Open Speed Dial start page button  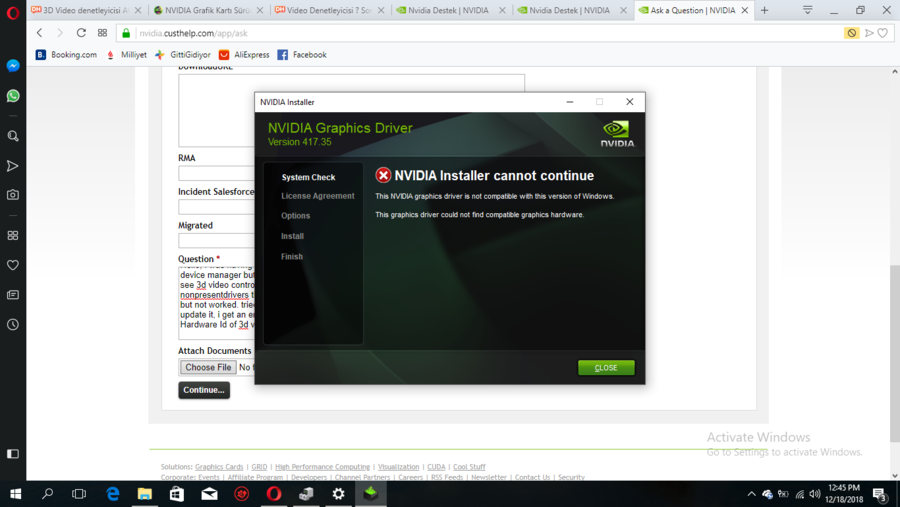102,33
